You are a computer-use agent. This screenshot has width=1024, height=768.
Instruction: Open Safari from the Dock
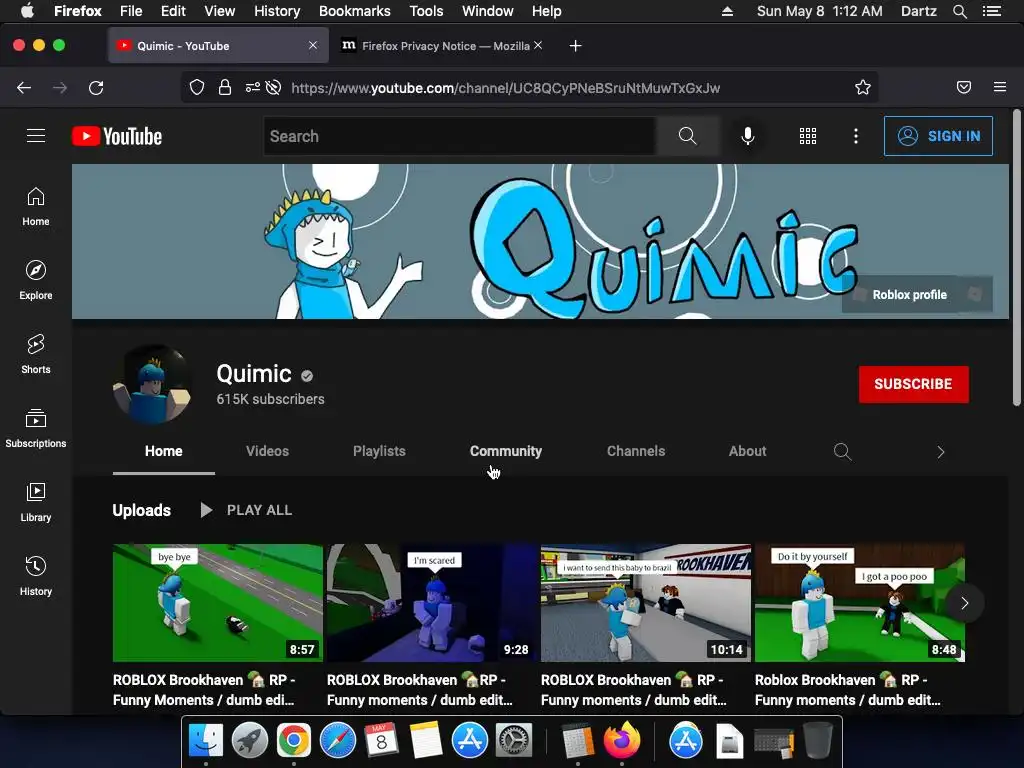(x=338, y=740)
